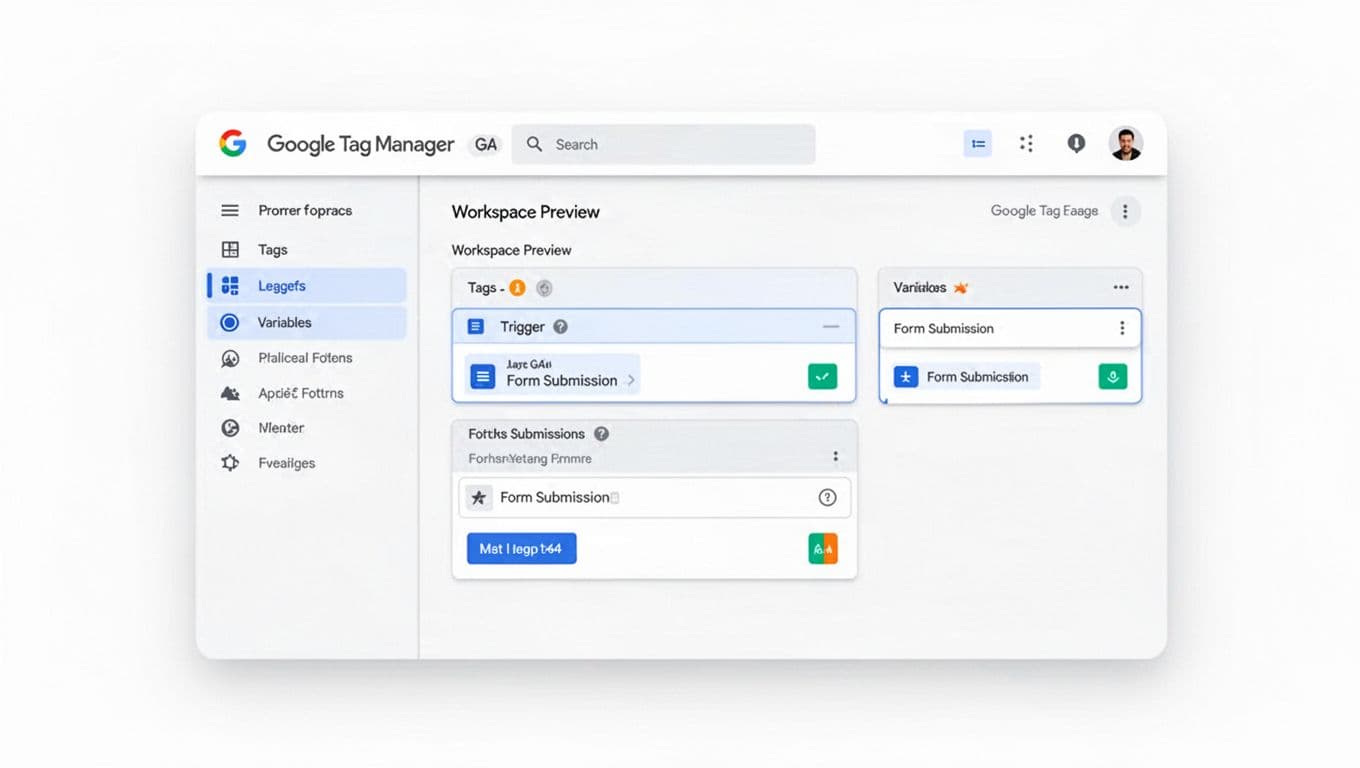
Task: Click Google Tag Eaage link
Action: (1044, 211)
